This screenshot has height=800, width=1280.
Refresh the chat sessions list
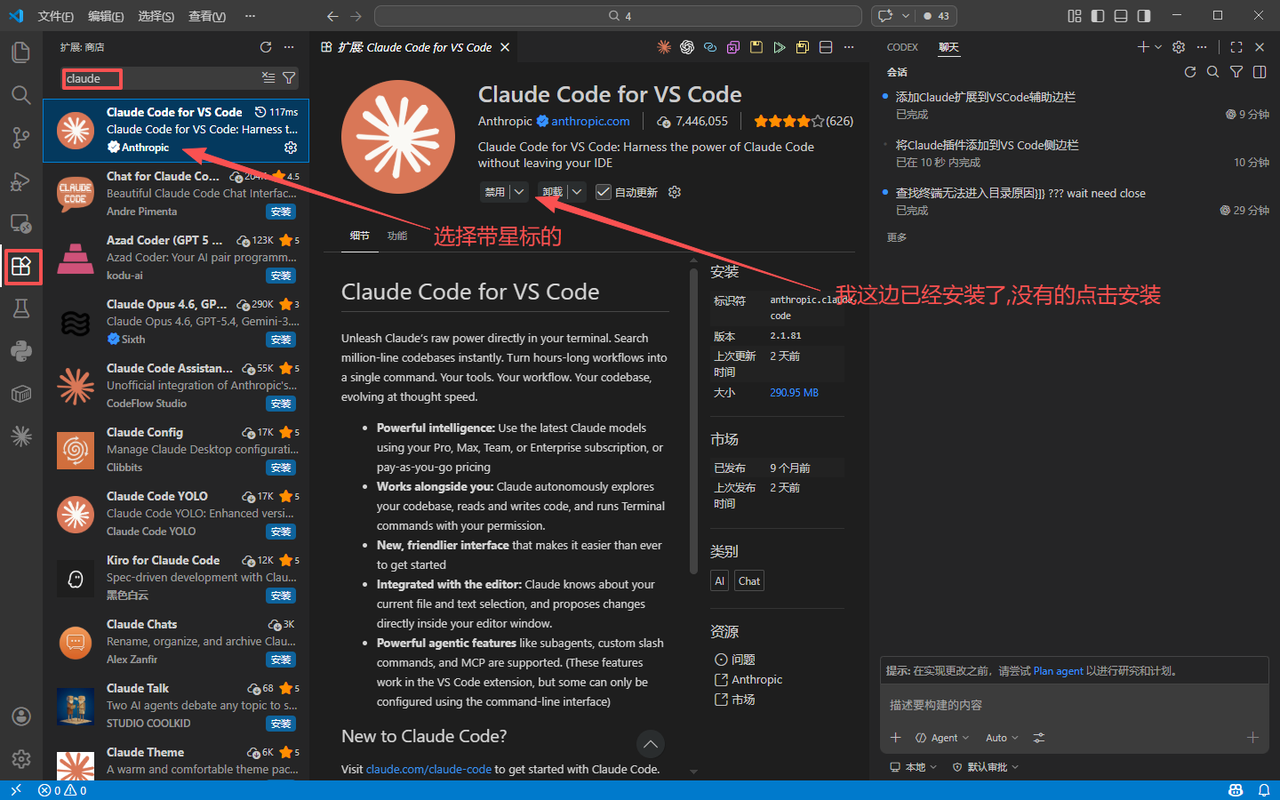tap(1190, 72)
